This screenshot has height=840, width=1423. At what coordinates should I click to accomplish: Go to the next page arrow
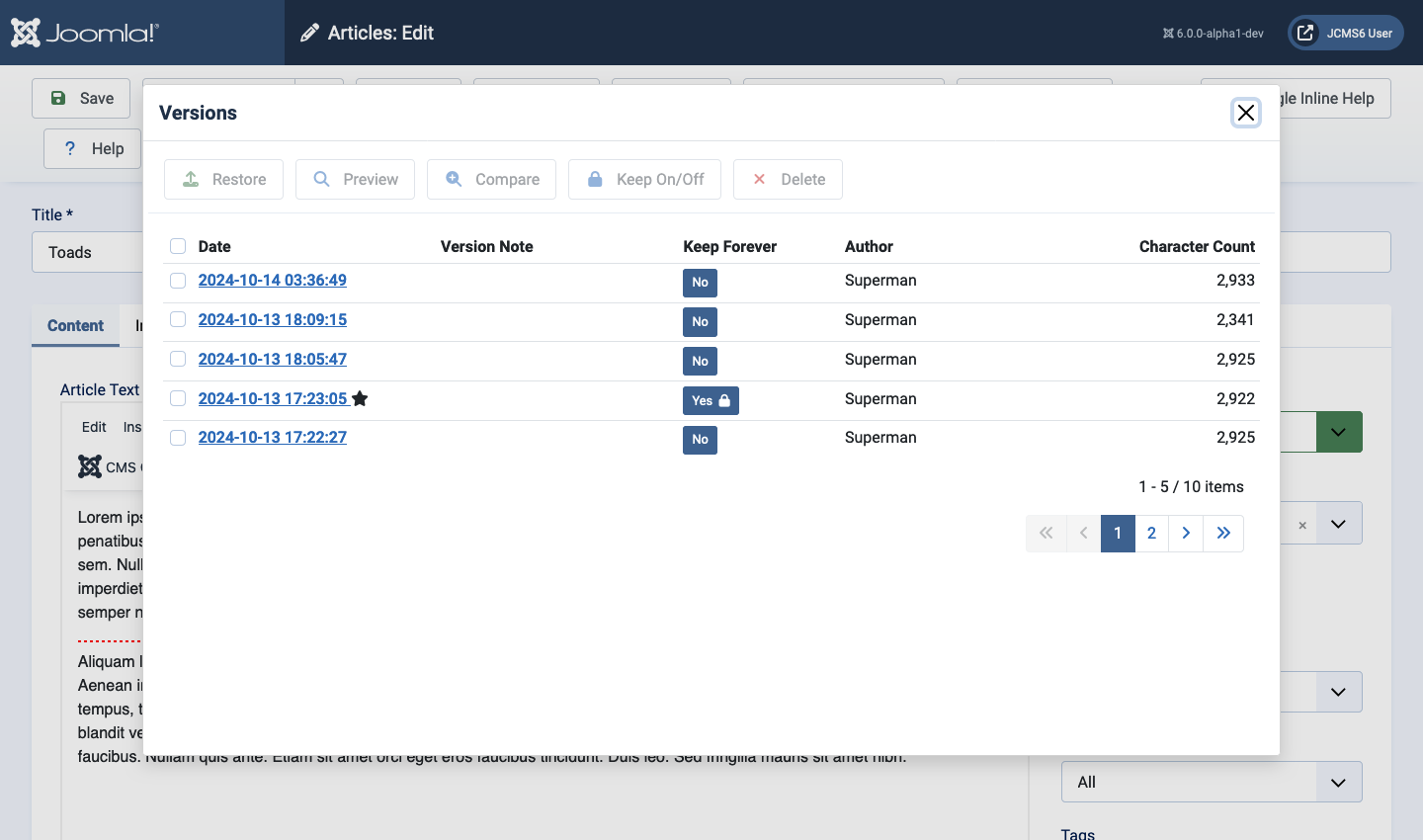point(1186,533)
